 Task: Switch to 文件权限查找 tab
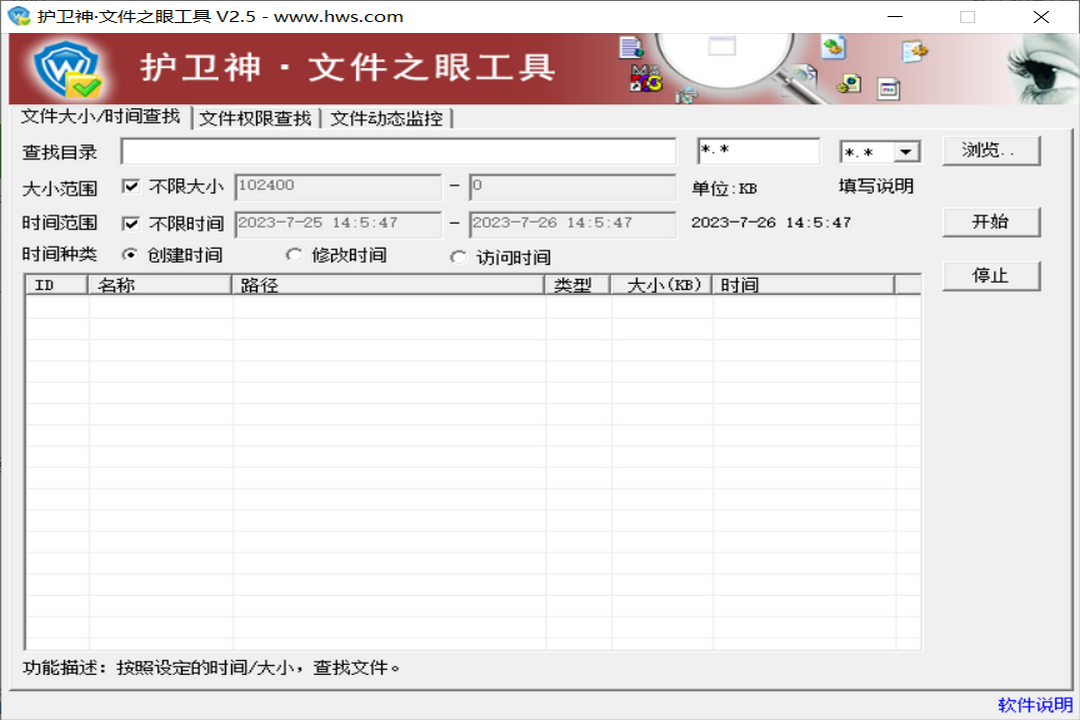point(256,119)
